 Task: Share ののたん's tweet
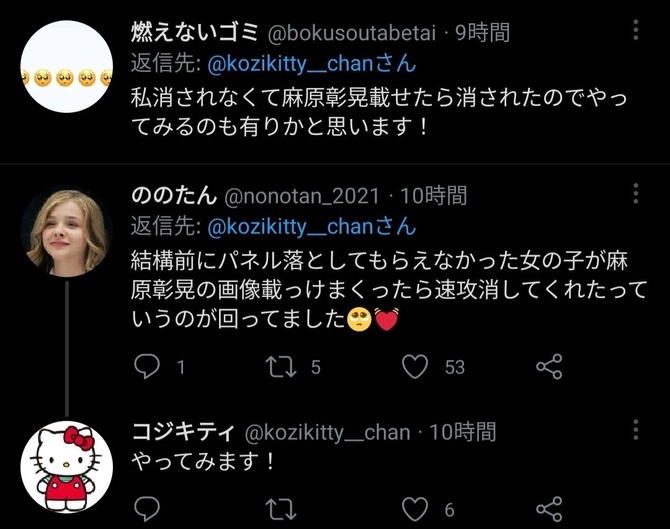tap(550, 367)
